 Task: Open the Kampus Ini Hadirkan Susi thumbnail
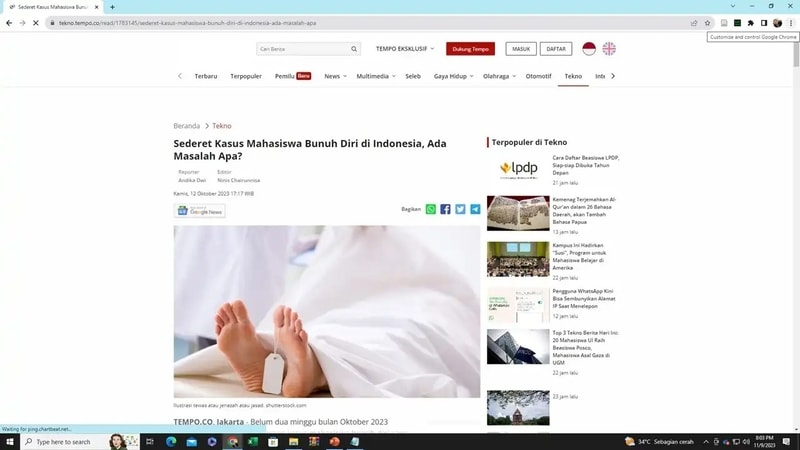coord(518,259)
